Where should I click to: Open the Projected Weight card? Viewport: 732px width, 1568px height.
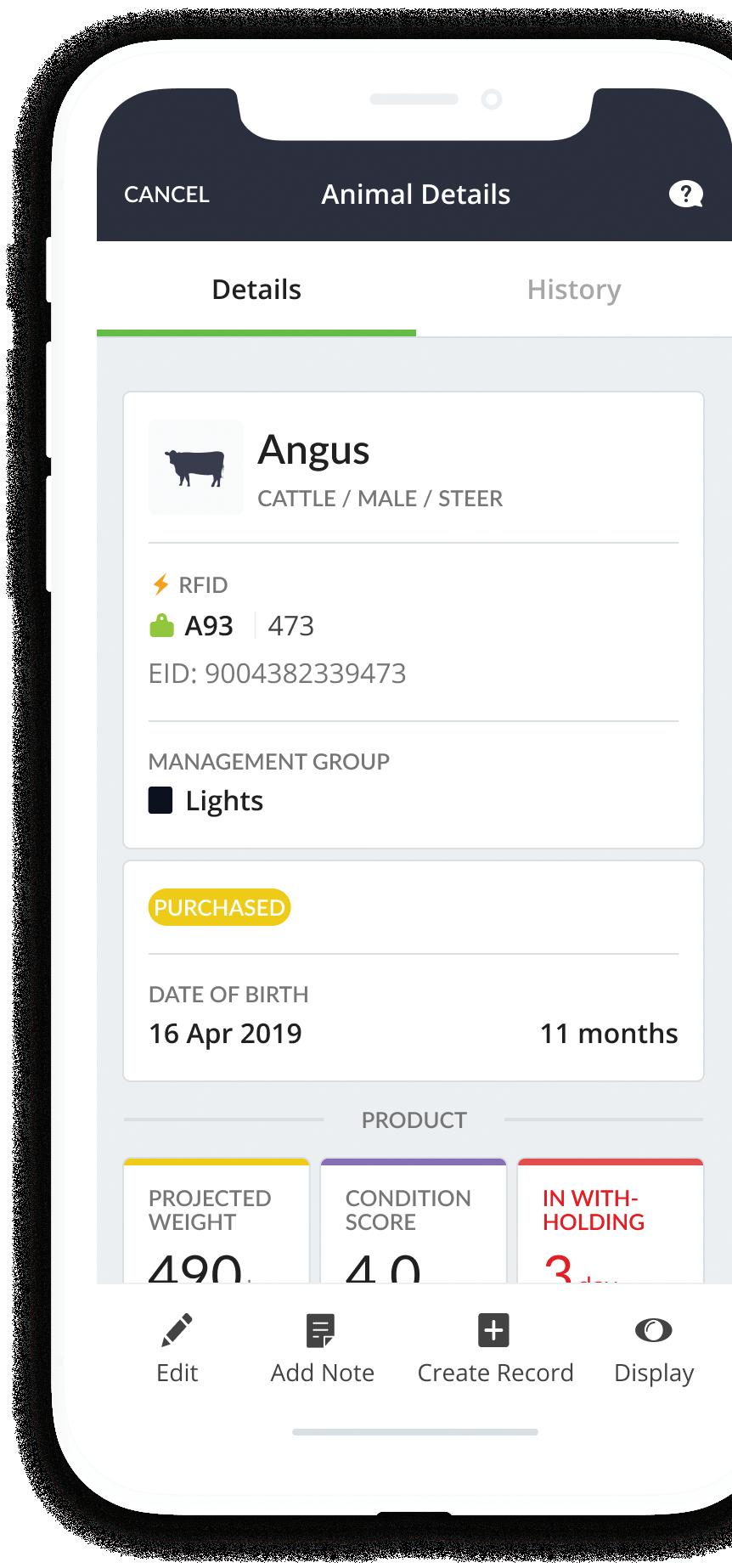217,1221
